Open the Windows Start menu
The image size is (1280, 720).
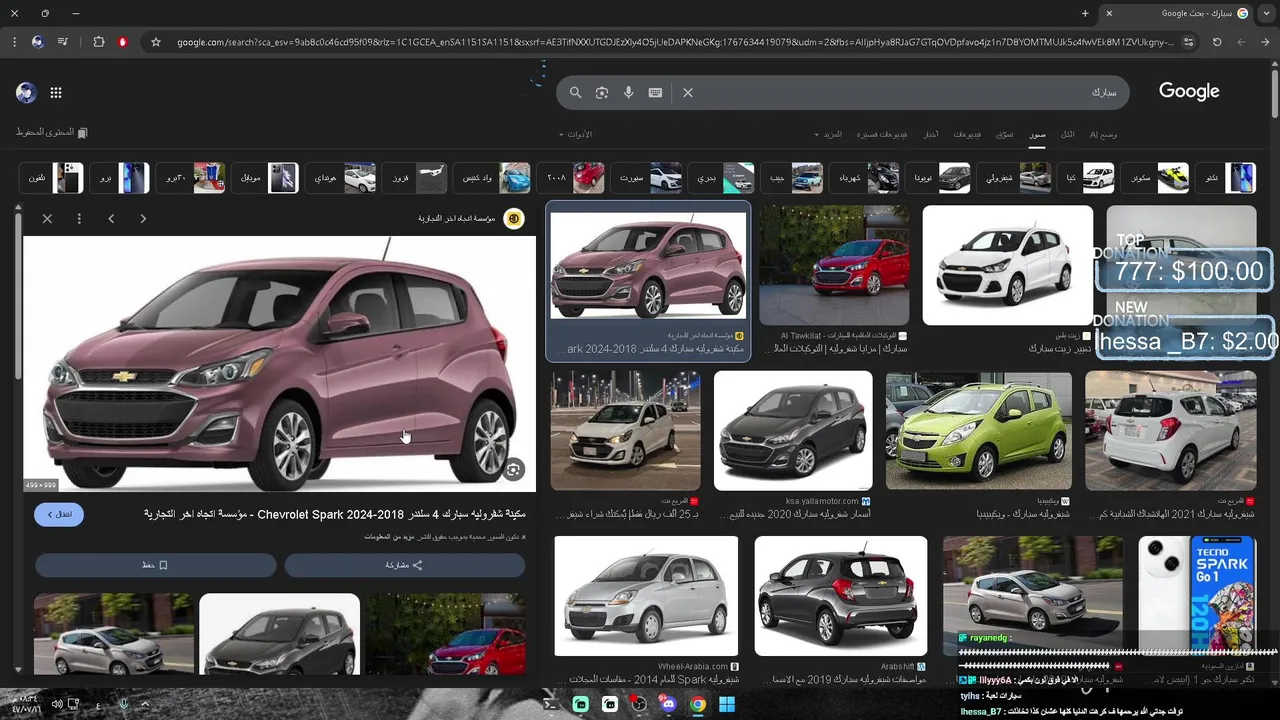pyautogui.click(x=727, y=704)
